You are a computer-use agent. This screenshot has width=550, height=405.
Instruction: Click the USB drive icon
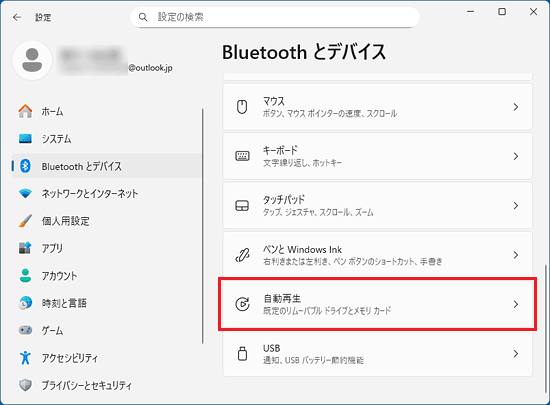[x=242, y=353]
